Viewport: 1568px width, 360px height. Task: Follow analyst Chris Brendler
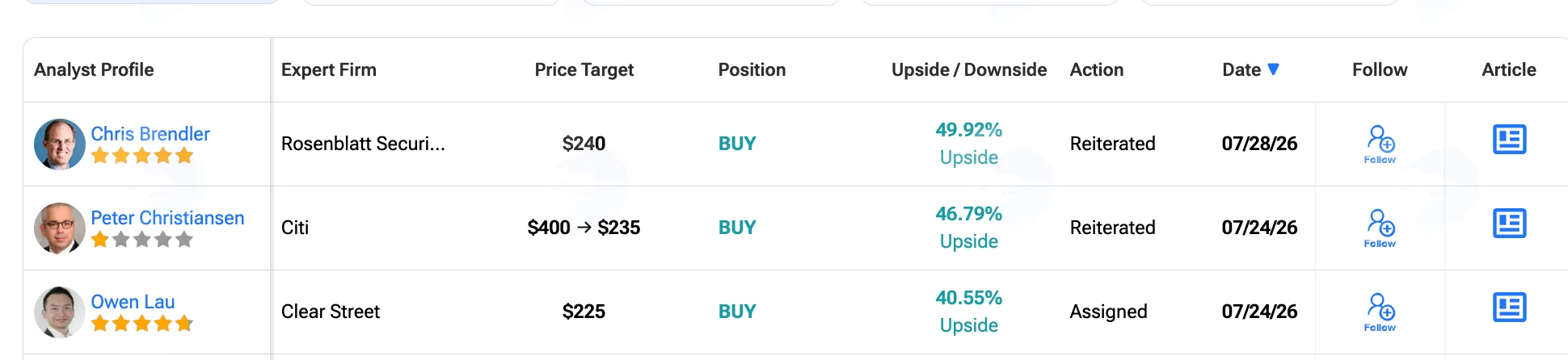click(x=1380, y=144)
